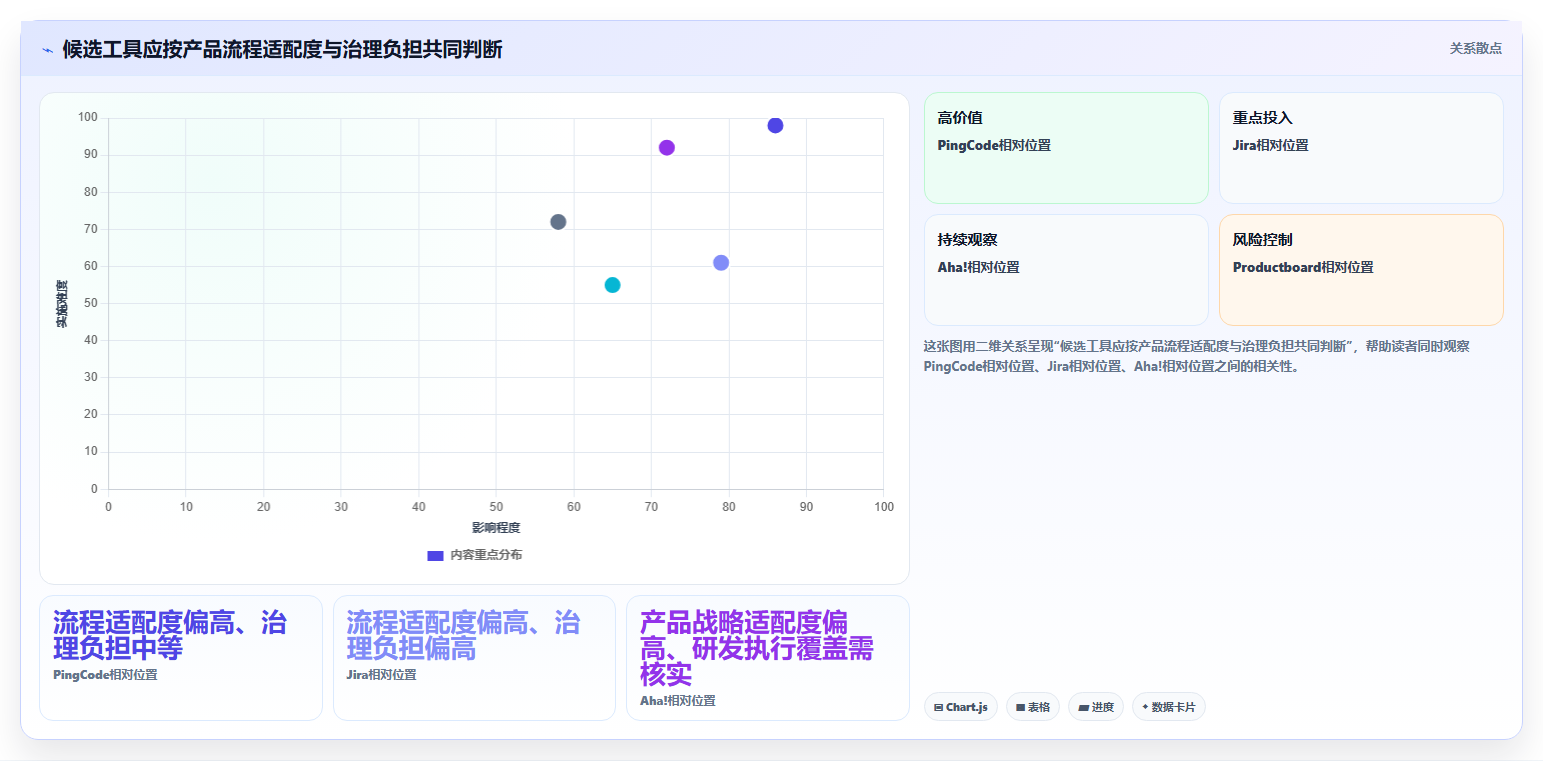Click the x-axis tick label 50
The image size is (1543, 761).
pyautogui.click(x=496, y=507)
